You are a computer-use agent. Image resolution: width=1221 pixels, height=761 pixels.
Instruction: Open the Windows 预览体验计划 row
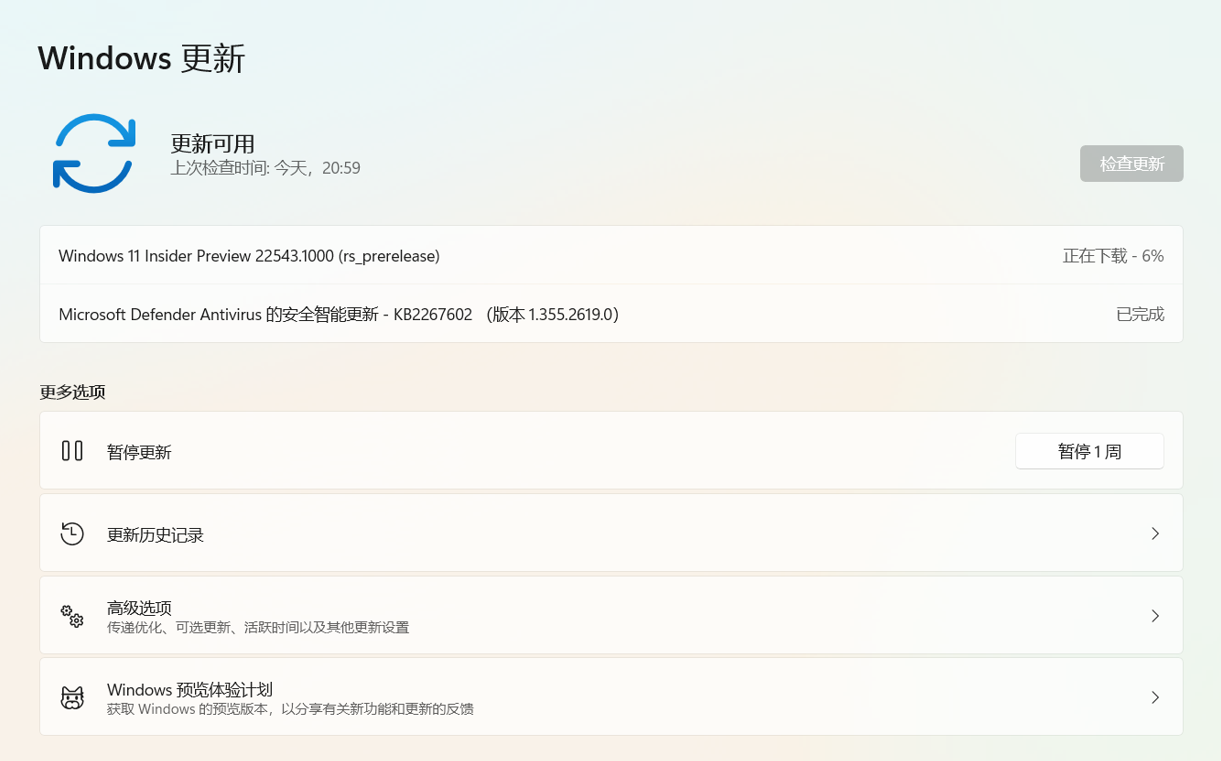point(611,697)
